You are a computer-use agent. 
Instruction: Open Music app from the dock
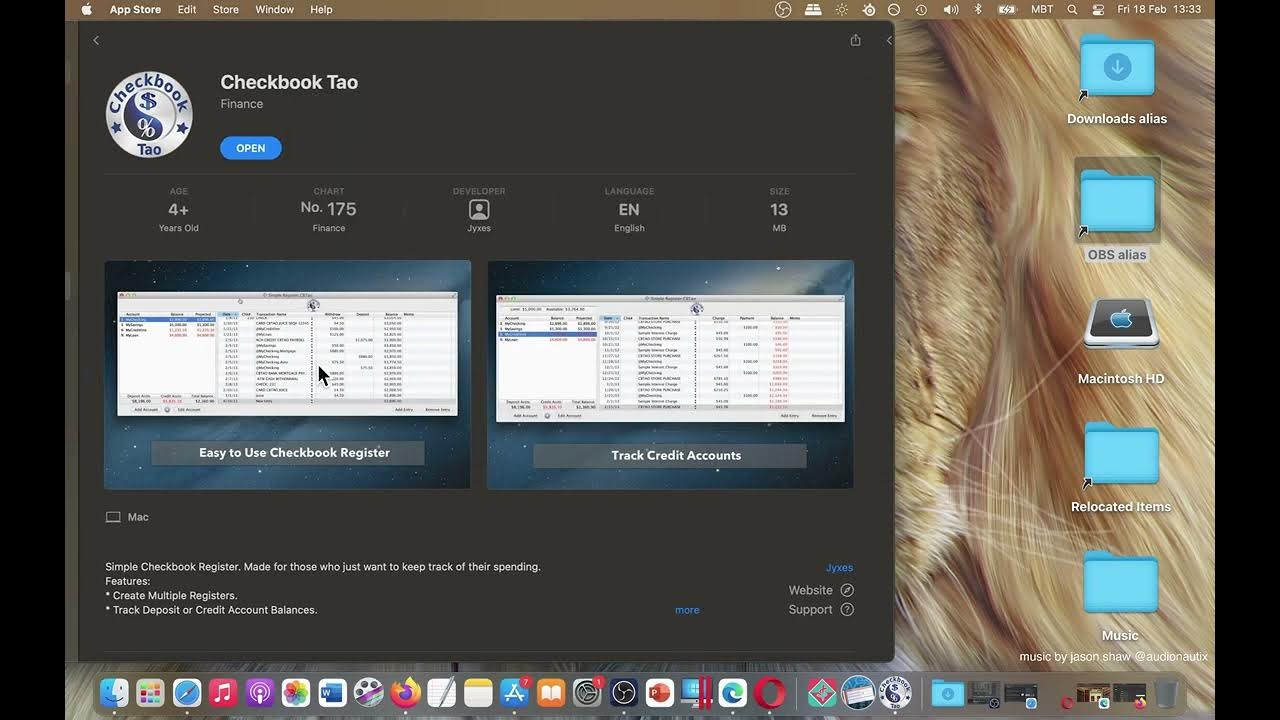click(223, 693)
